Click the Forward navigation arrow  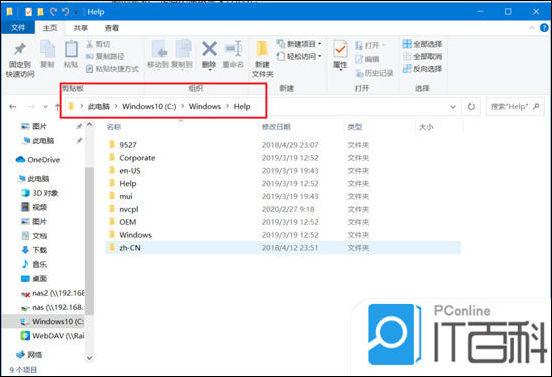(x=31, y=107)
